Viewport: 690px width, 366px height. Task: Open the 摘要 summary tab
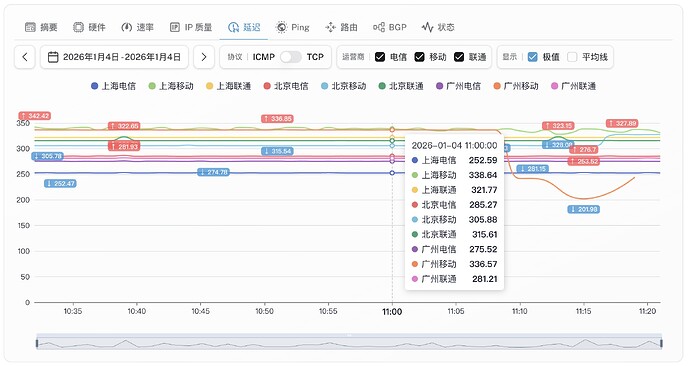coord(41,27)
